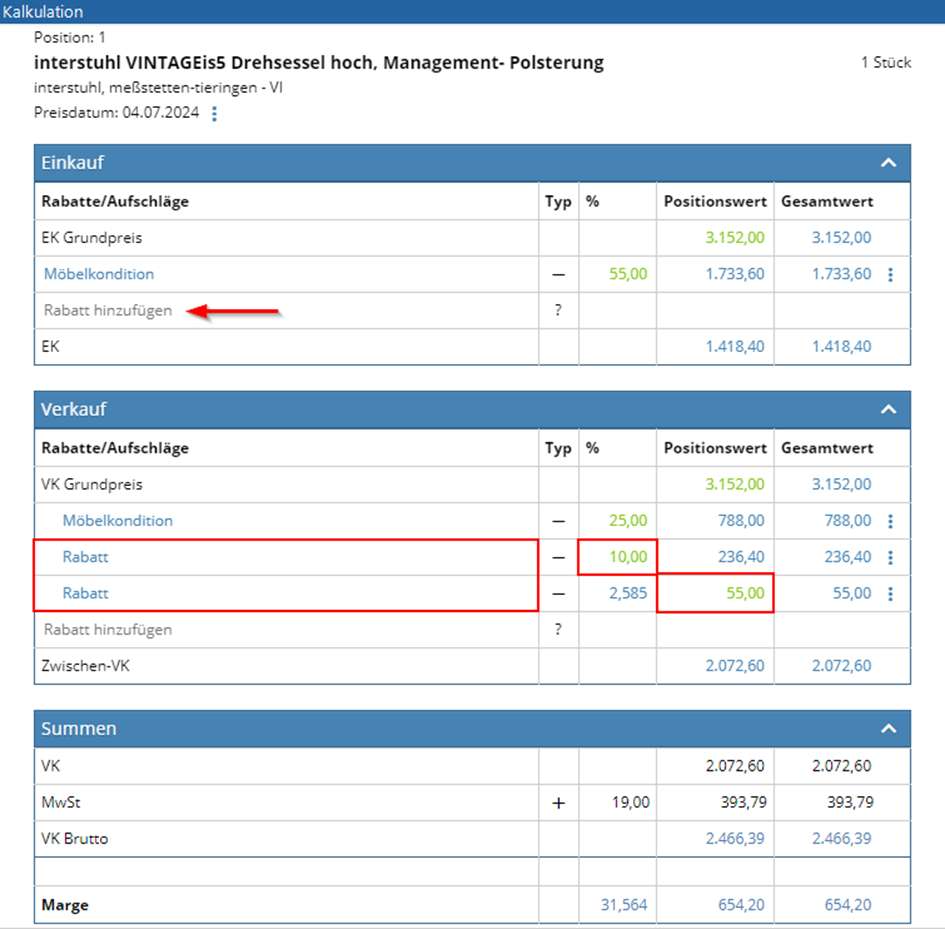Click VK Brutto Gesamtwert 2.466,39

coord(841,839)
